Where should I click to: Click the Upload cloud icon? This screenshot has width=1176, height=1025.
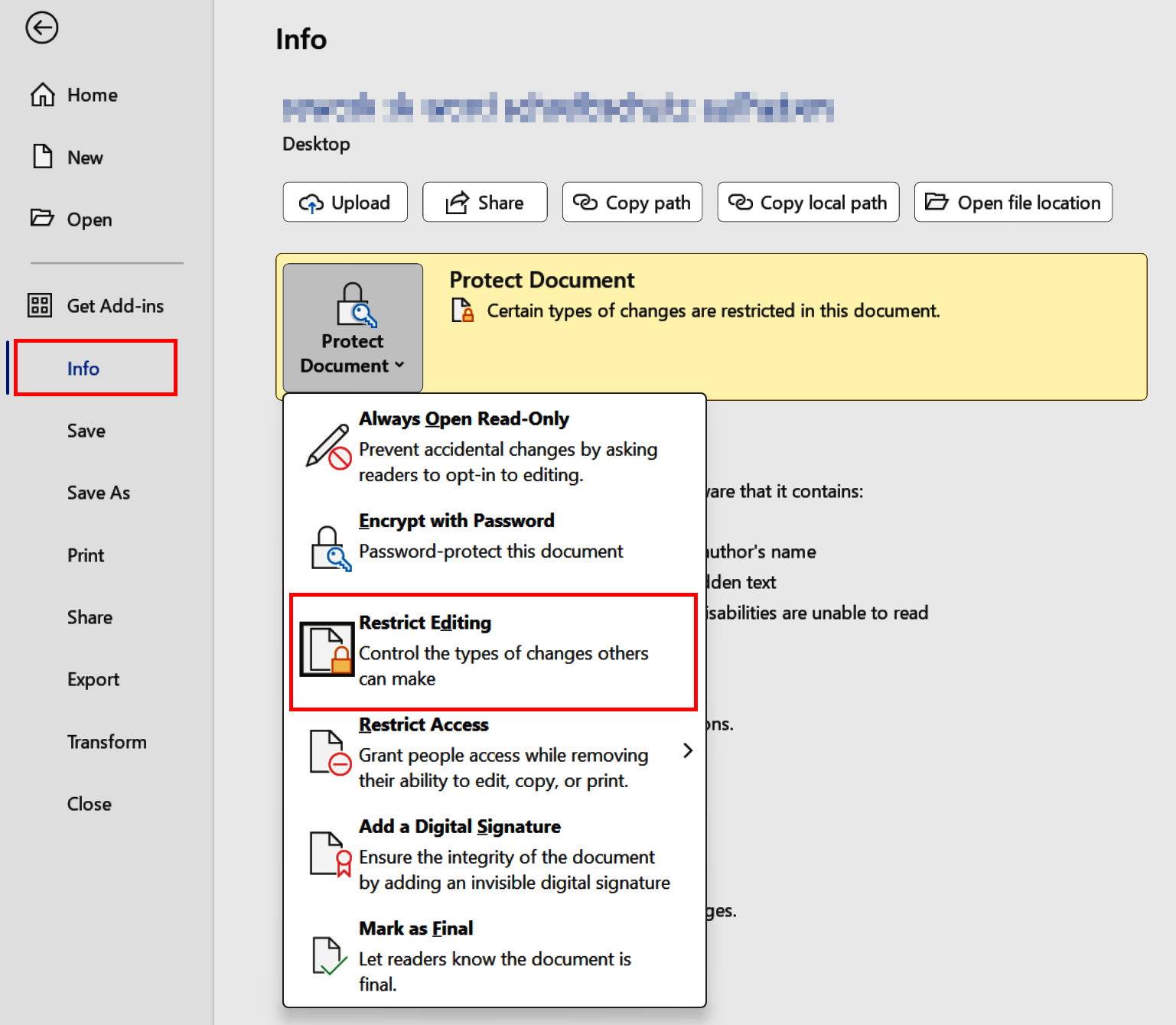(311, 202)
